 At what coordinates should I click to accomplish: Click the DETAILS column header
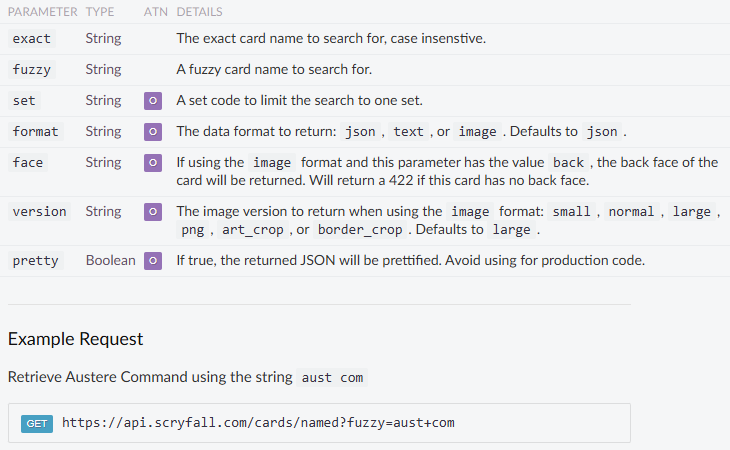click(199, 12)
